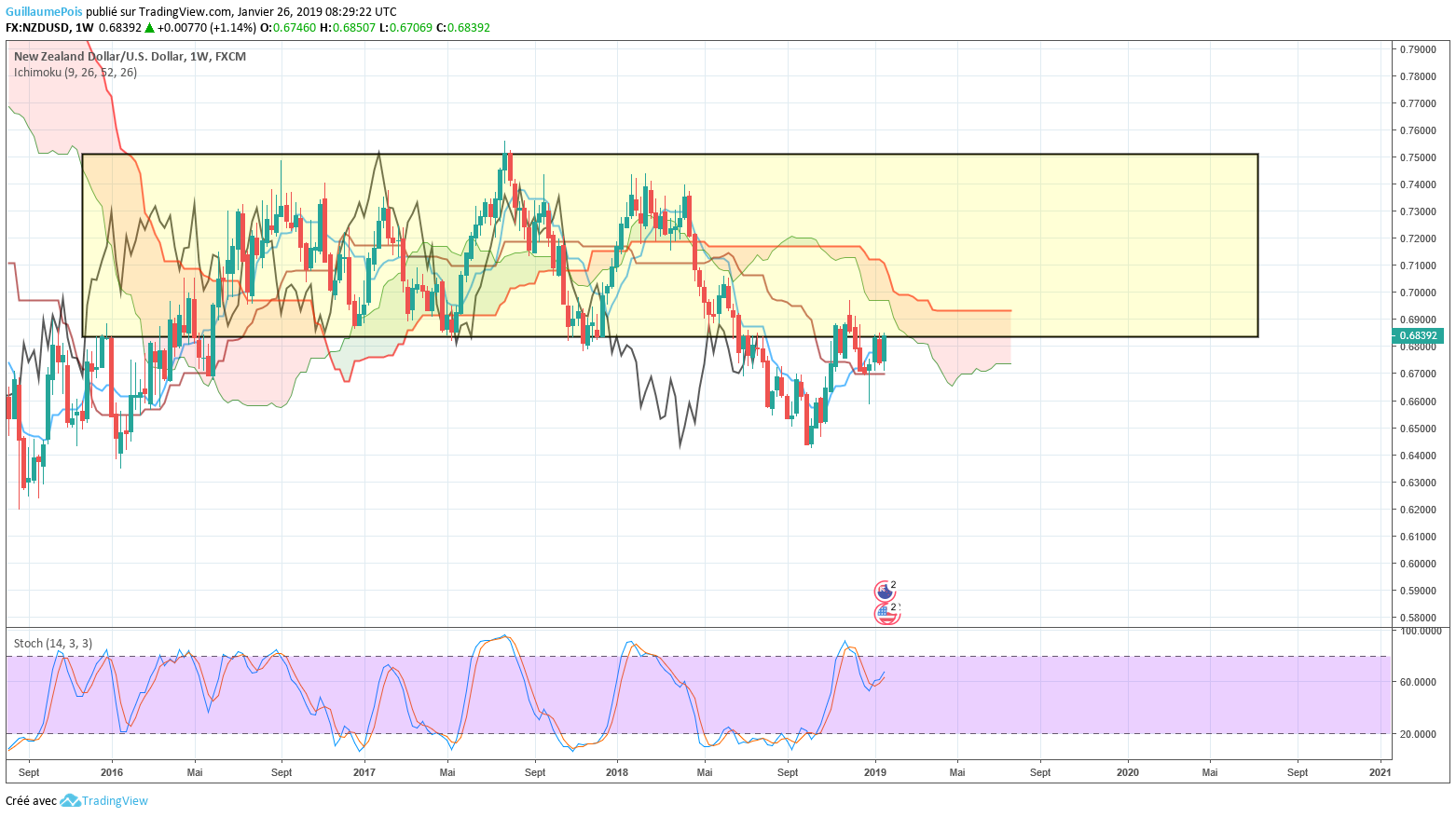Viewport: 1456px width, 817px height.
Task: Click the TradingView cloud logo icon
Action: pos(70,801)
